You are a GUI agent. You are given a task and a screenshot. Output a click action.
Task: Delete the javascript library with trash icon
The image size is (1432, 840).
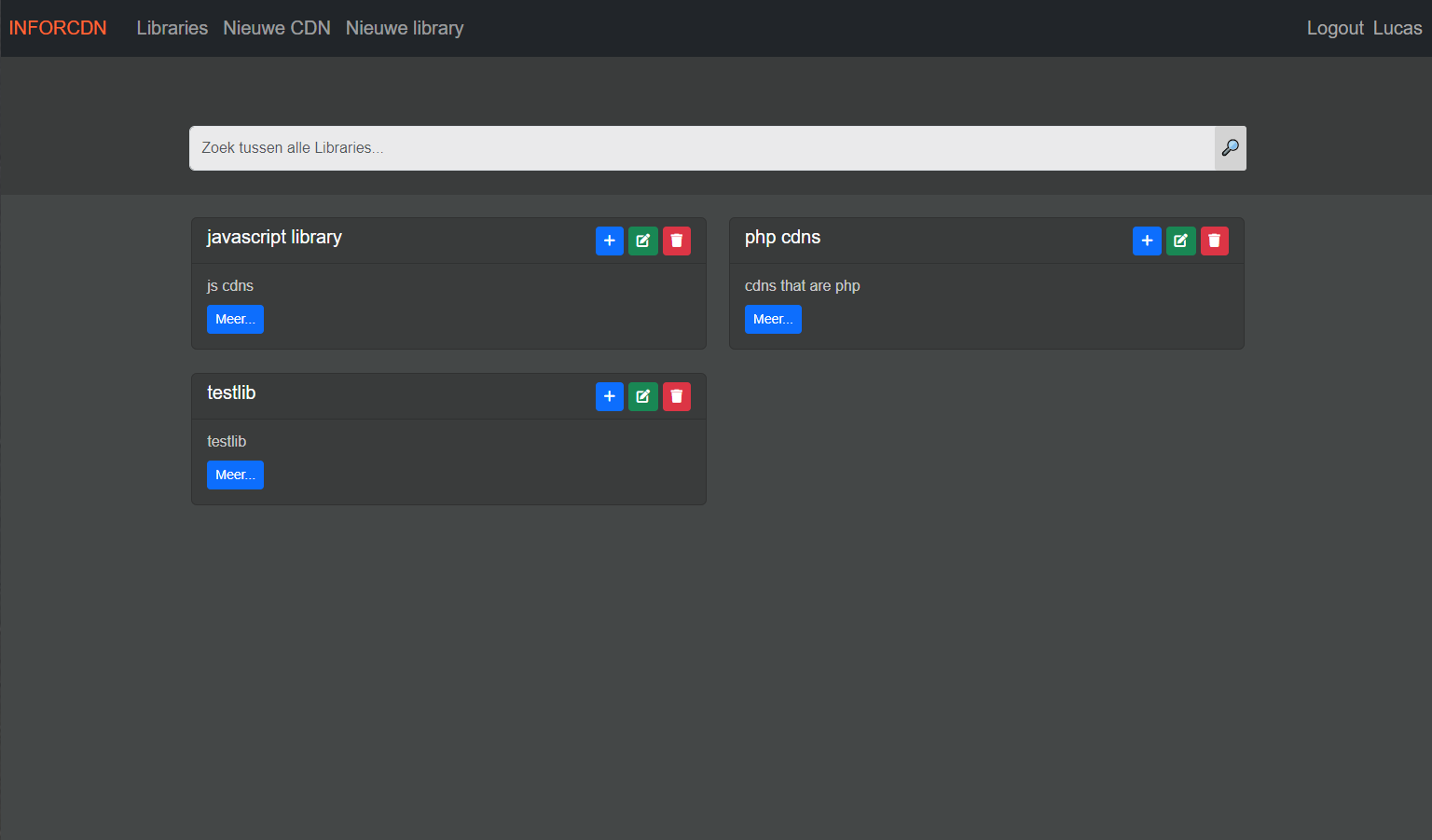click(677, 241)
